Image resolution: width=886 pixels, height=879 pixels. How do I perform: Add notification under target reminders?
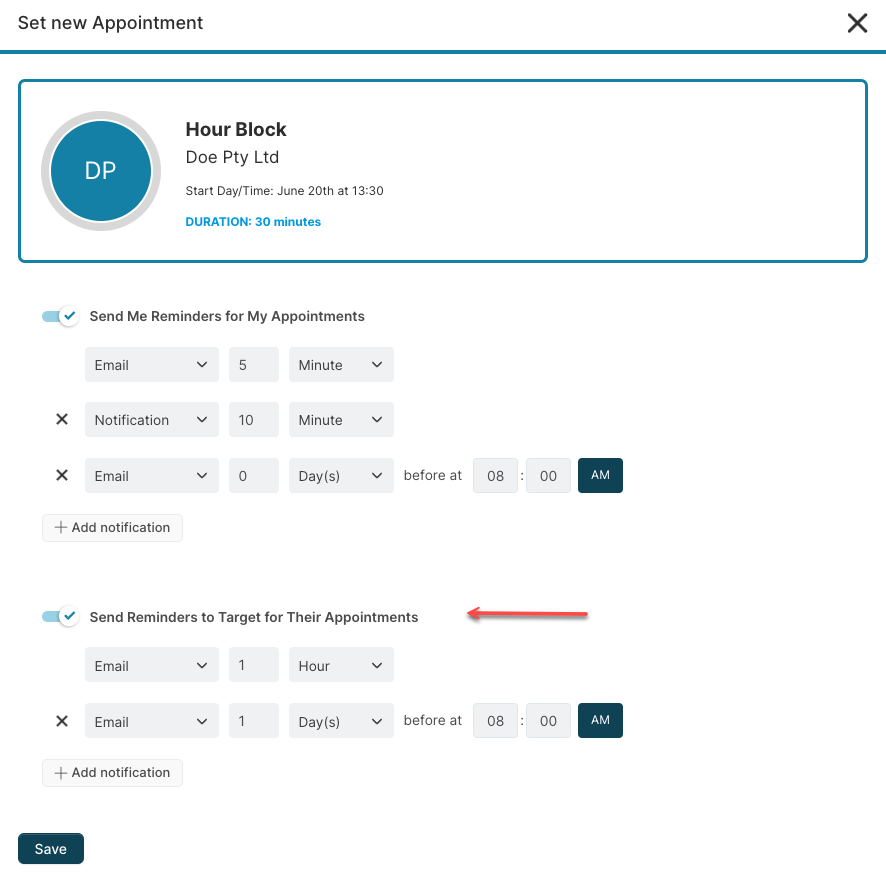(112, 772)
